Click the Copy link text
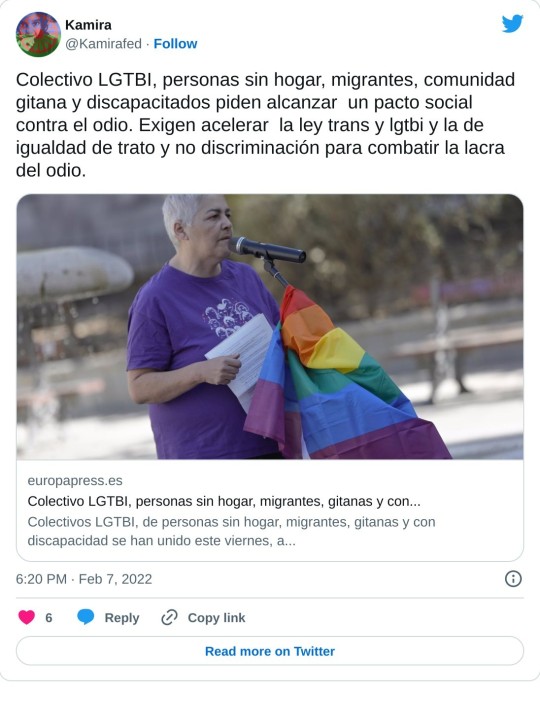 click(x=216, y=617)
